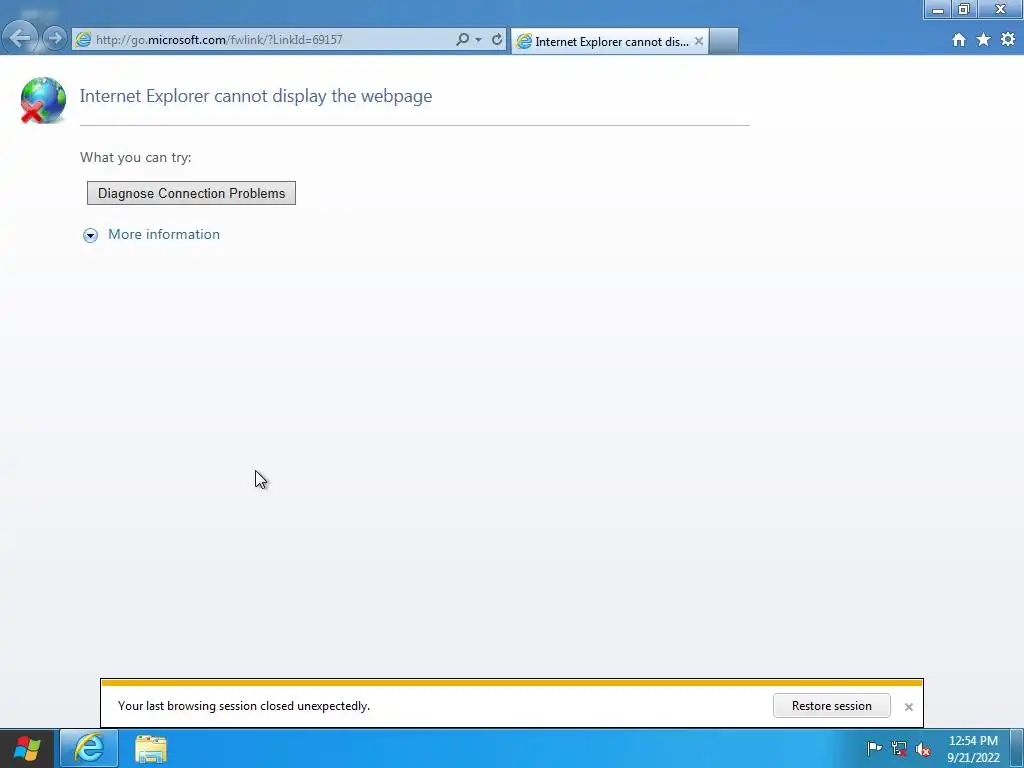Screen dimensions: 1024x768
Task: Click 'What you can try:' text
Action: click(x=136, y=157)
